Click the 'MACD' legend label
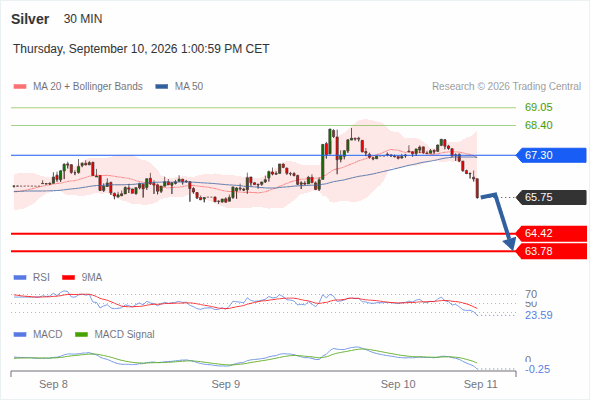The width and height of the screenshot is (590, 400). point(47,335)
